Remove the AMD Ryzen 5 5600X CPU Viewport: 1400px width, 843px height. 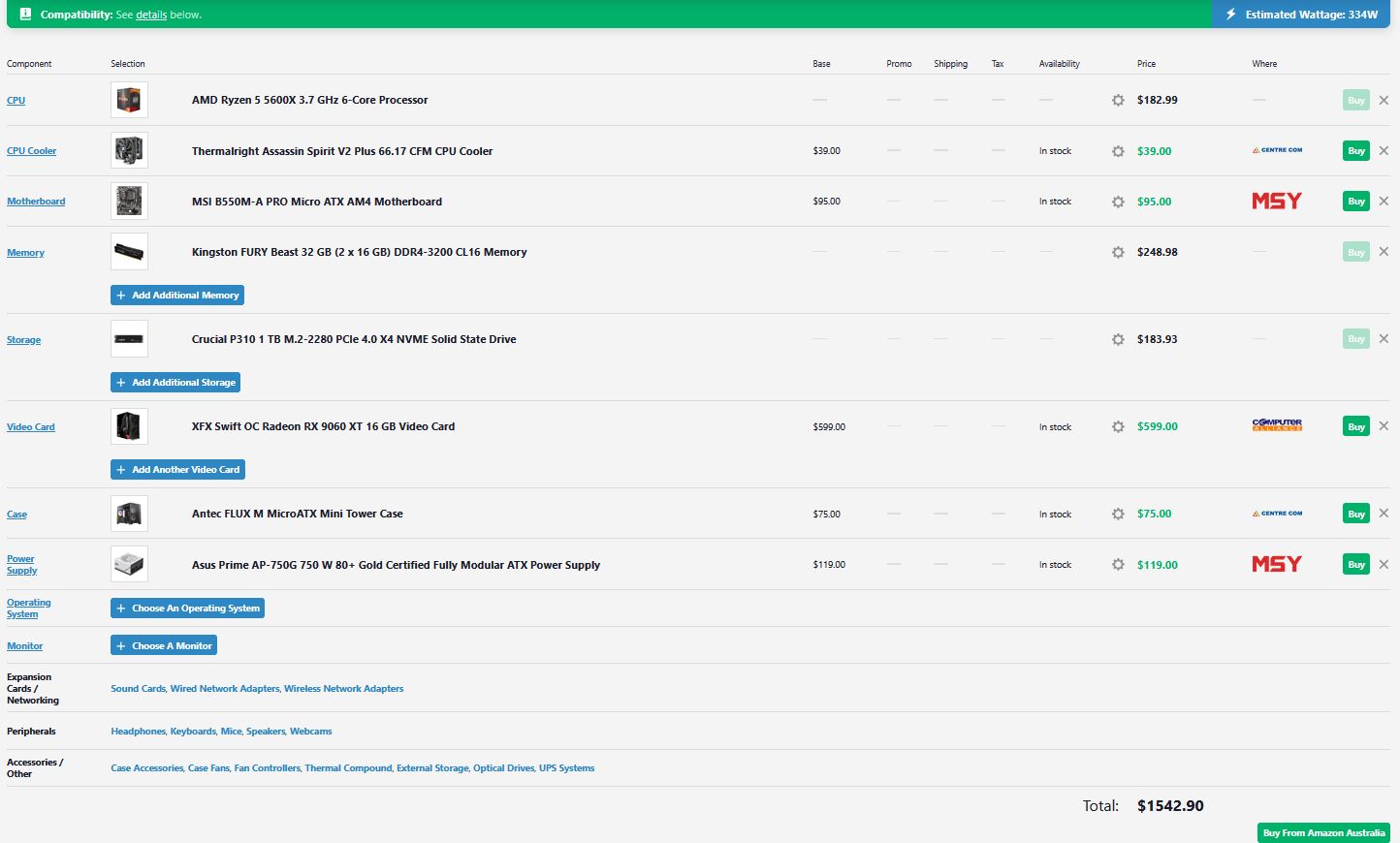tap(1384, 100)
